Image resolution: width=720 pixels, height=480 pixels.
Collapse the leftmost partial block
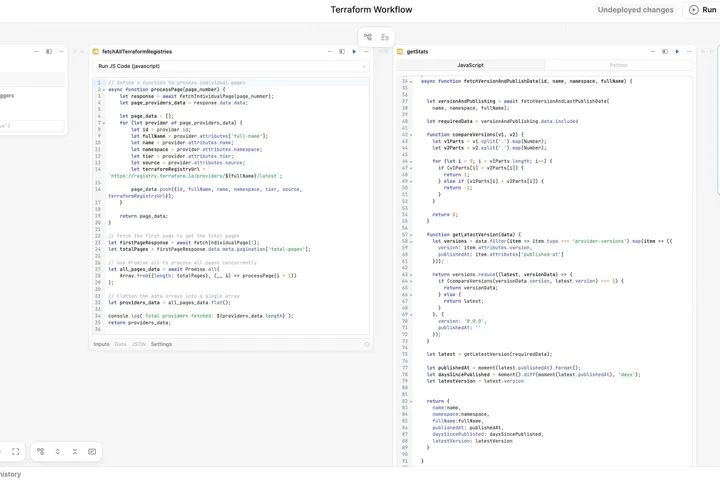[37, 51]
